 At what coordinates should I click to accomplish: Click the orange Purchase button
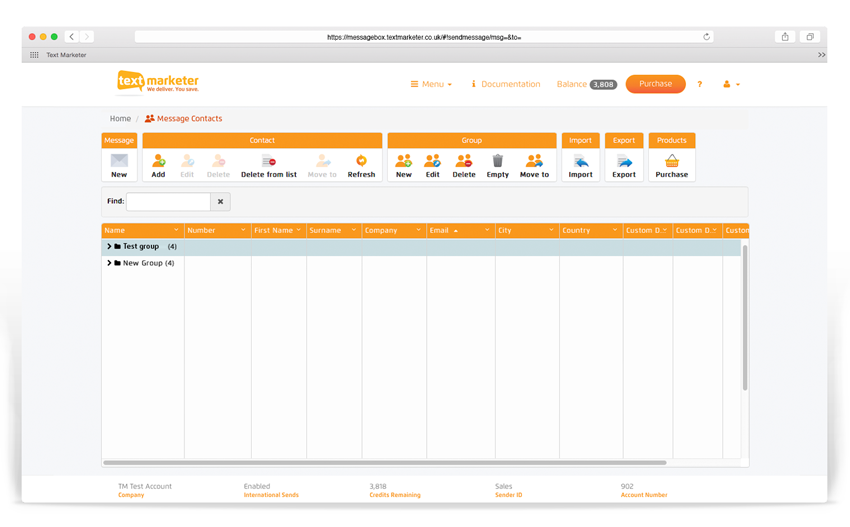pyautogui.click(x=655, y=84)
